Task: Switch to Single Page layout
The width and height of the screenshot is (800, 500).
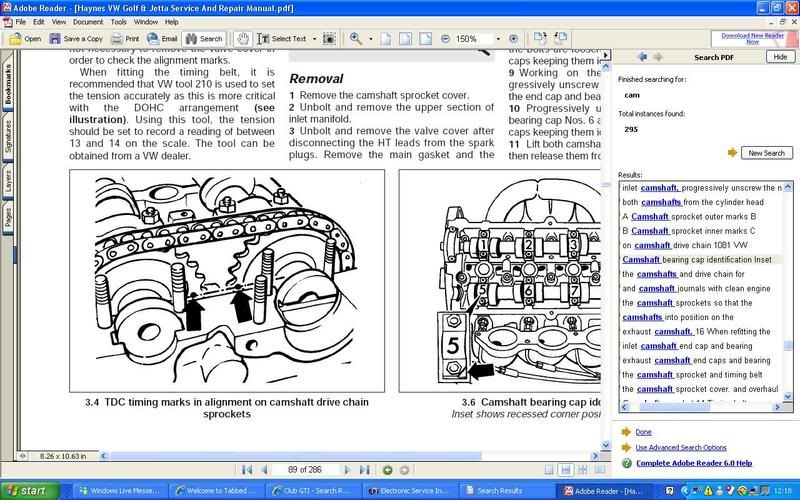Action: pos(549,470)
